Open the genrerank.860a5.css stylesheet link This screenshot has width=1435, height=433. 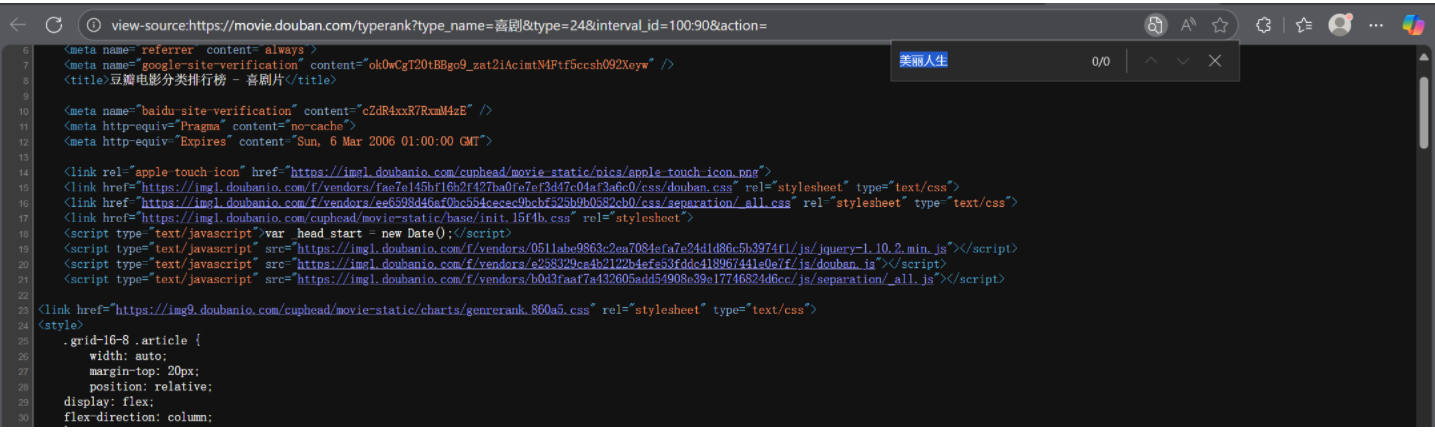coord(352,310)
